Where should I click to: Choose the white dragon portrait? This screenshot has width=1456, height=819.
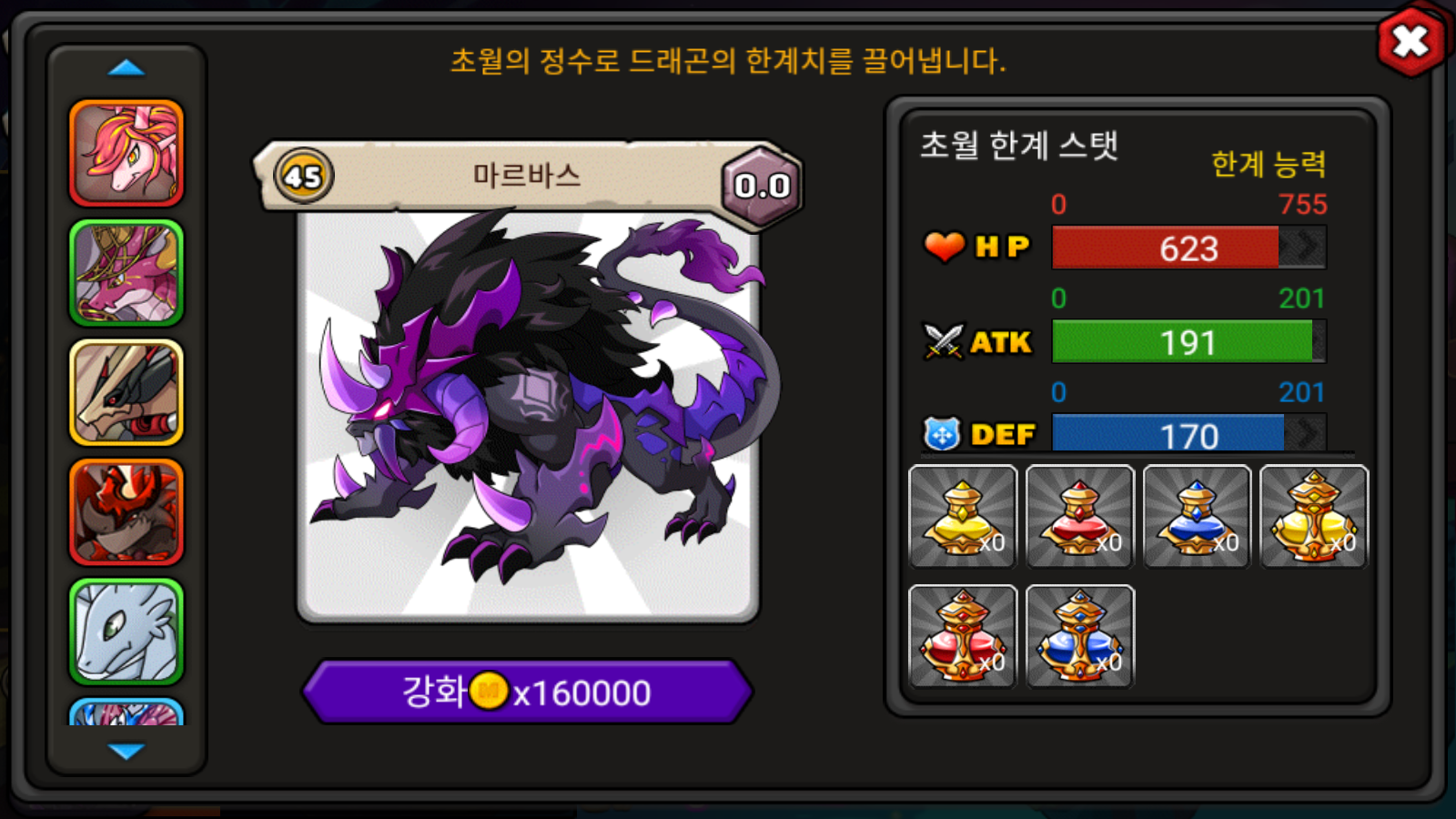click(126, 632)
